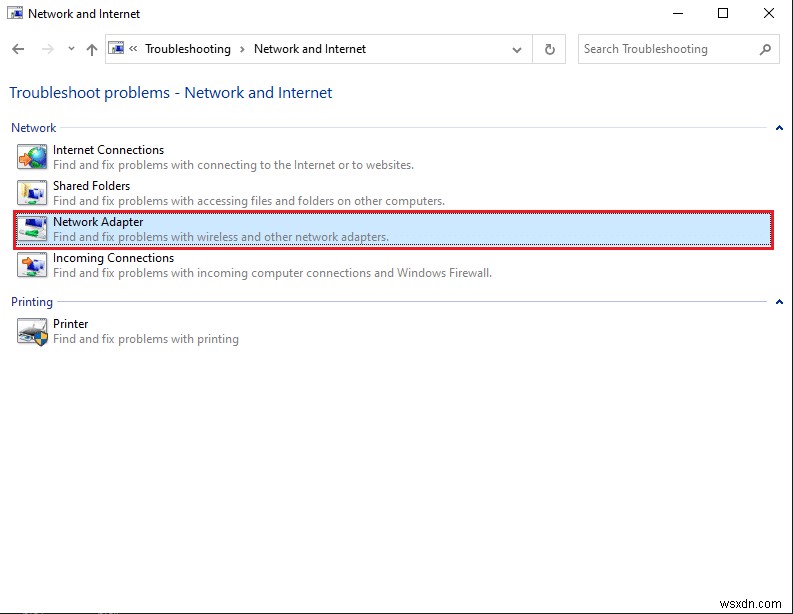Click description about connecting to the Internet
The width and height of the screenshot is (793, 614).
pyautogui.click(x=233, y=165)
